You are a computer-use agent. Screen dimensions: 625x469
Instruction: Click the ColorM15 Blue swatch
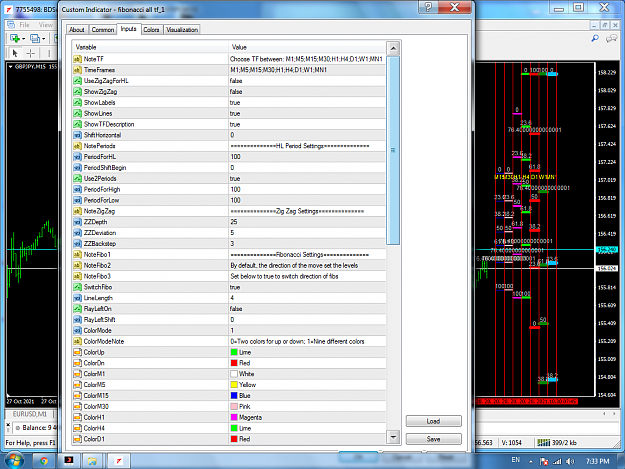click(x=234, y=396)
